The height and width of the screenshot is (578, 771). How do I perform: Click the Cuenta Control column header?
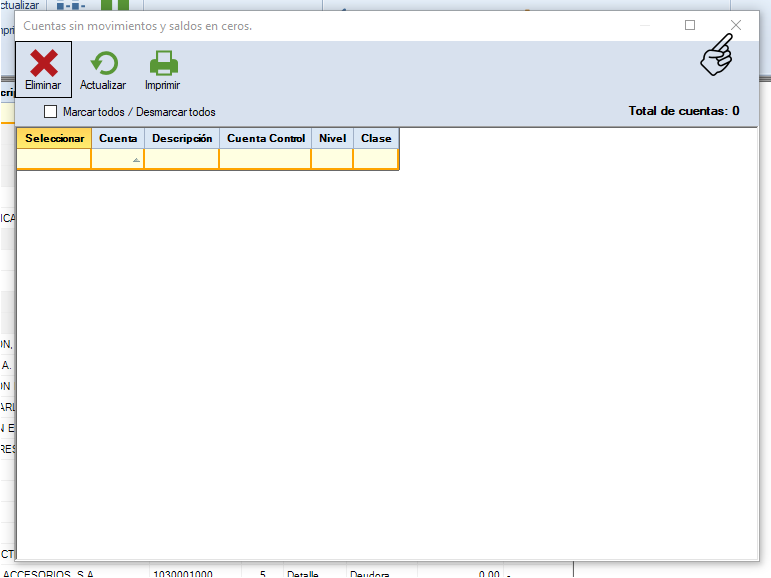coord(266,138)
